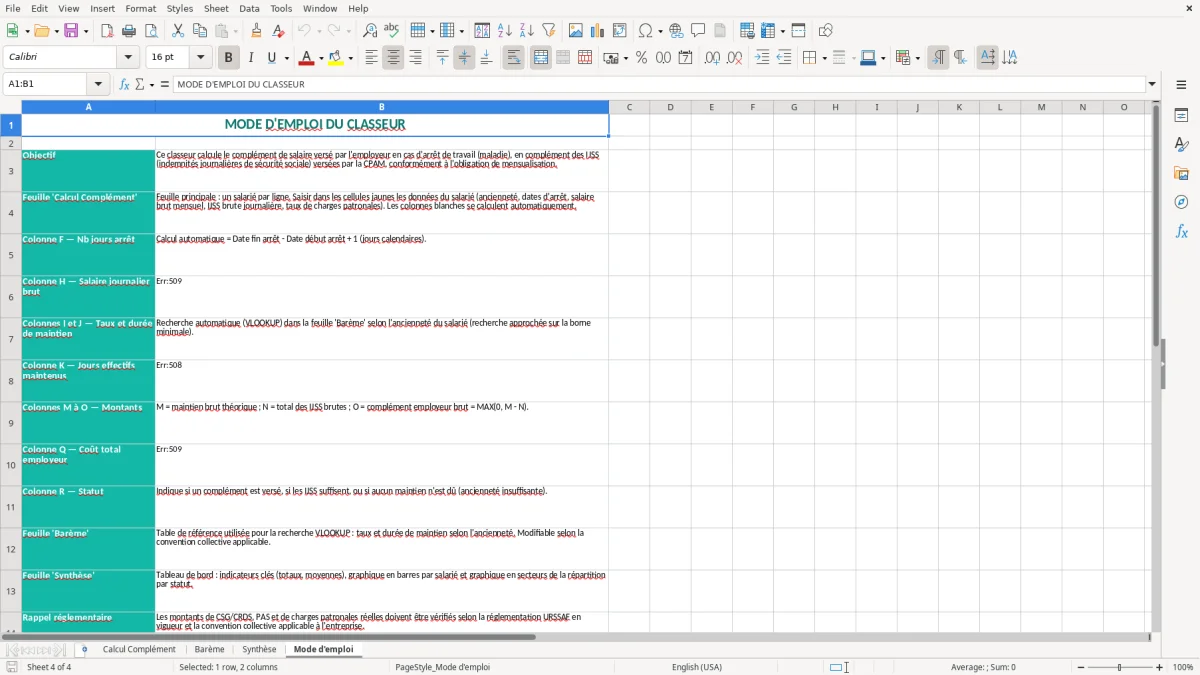Open the font size dropdown
Screen dimensions: 1200x675
click(x=200, y=58)
